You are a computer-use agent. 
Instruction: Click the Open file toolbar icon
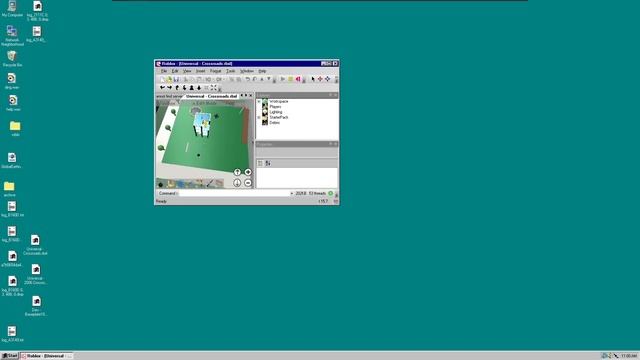click(169, 79)
